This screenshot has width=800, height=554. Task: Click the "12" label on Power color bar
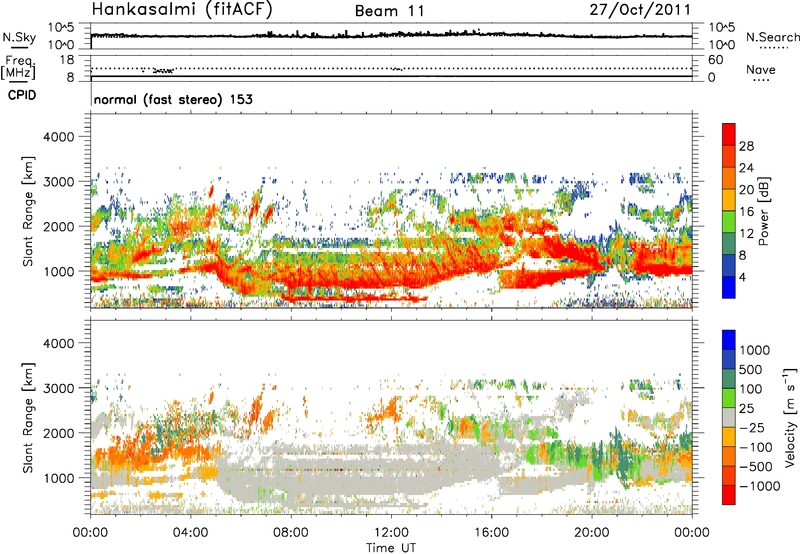tap(746, 234)
